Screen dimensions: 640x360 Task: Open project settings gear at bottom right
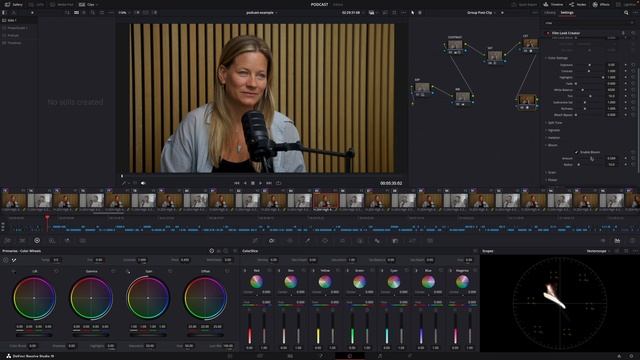click(x=632, y=356)
